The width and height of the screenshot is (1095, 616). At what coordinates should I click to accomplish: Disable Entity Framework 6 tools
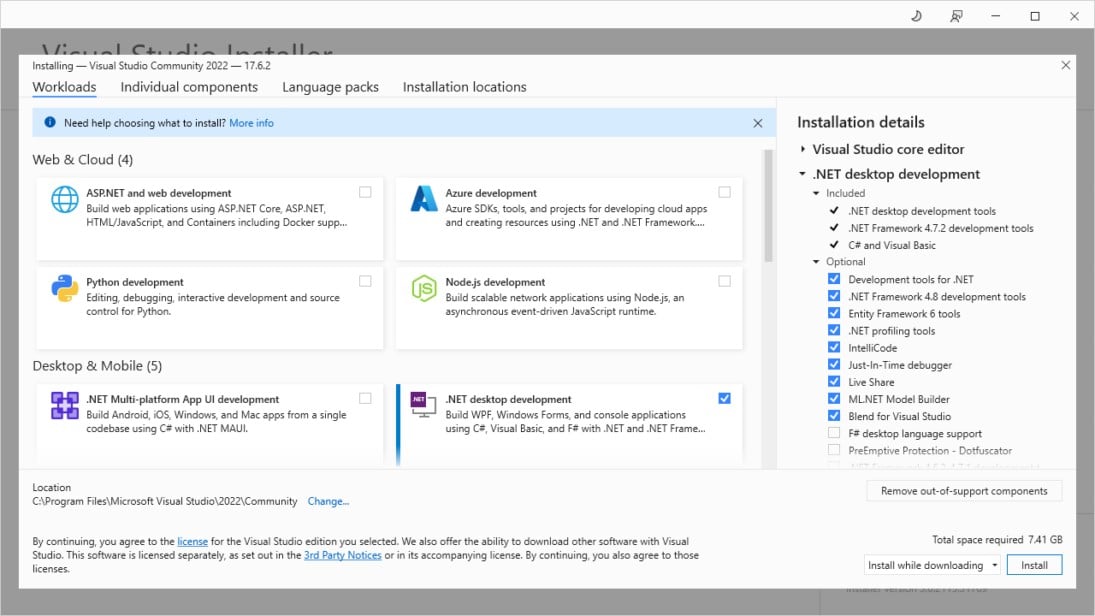(x=835, y=313)
